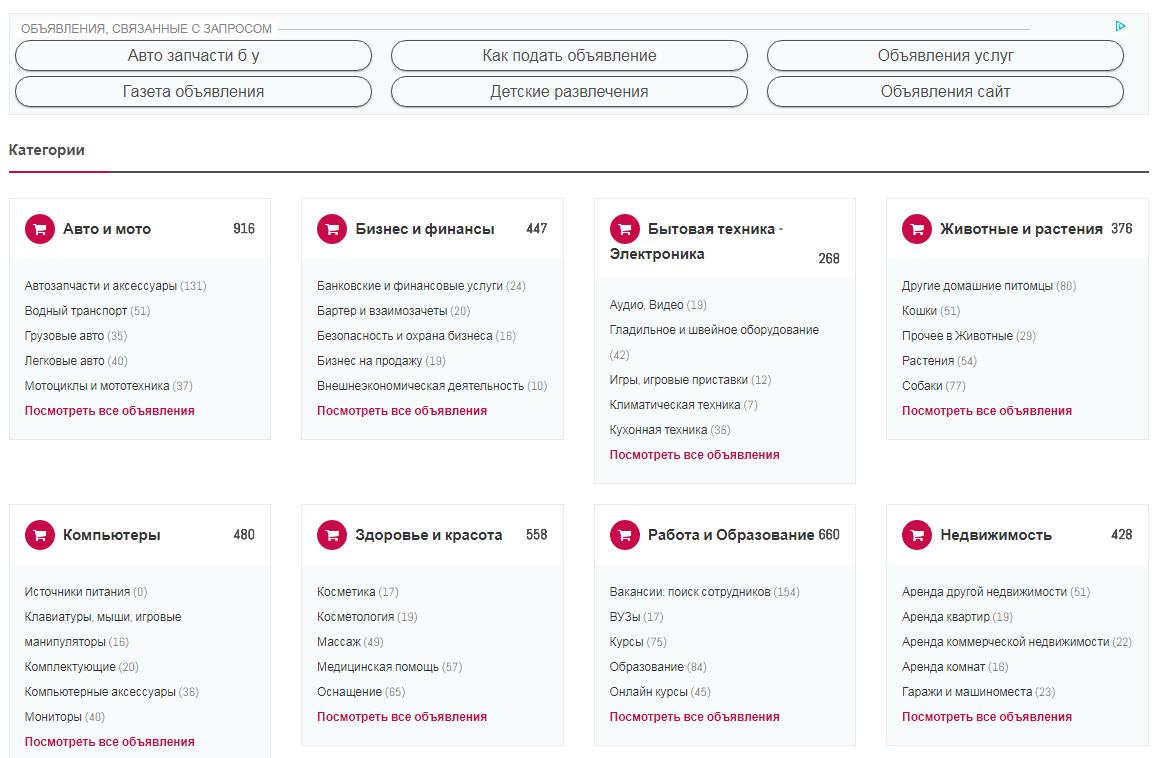Open the Недвижимость category heading
The width and height of the screenshot is (1156, 758).
pyautogui.click(x=996, y=535)
